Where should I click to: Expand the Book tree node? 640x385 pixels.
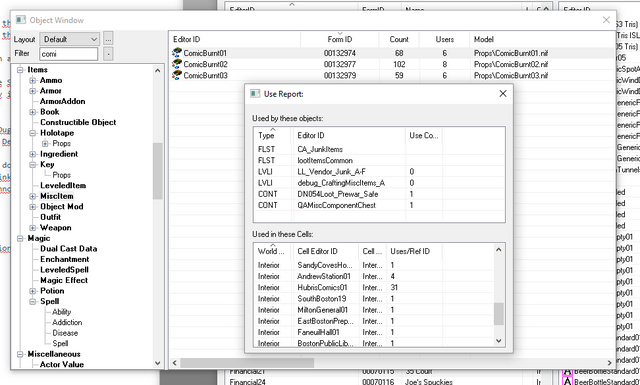click(33, 112)
